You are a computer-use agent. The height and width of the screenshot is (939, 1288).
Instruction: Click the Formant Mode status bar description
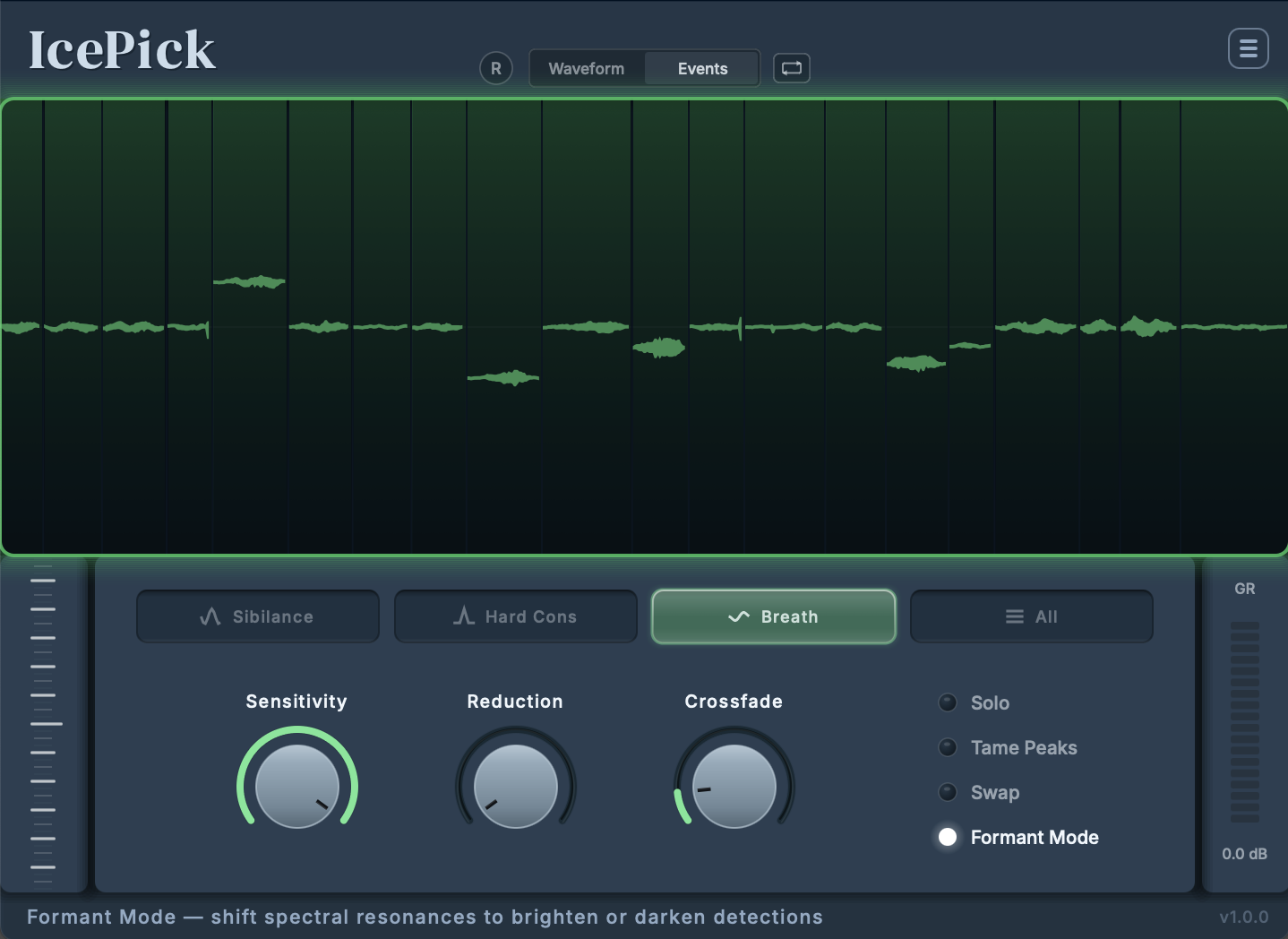(x=425, y=917)
